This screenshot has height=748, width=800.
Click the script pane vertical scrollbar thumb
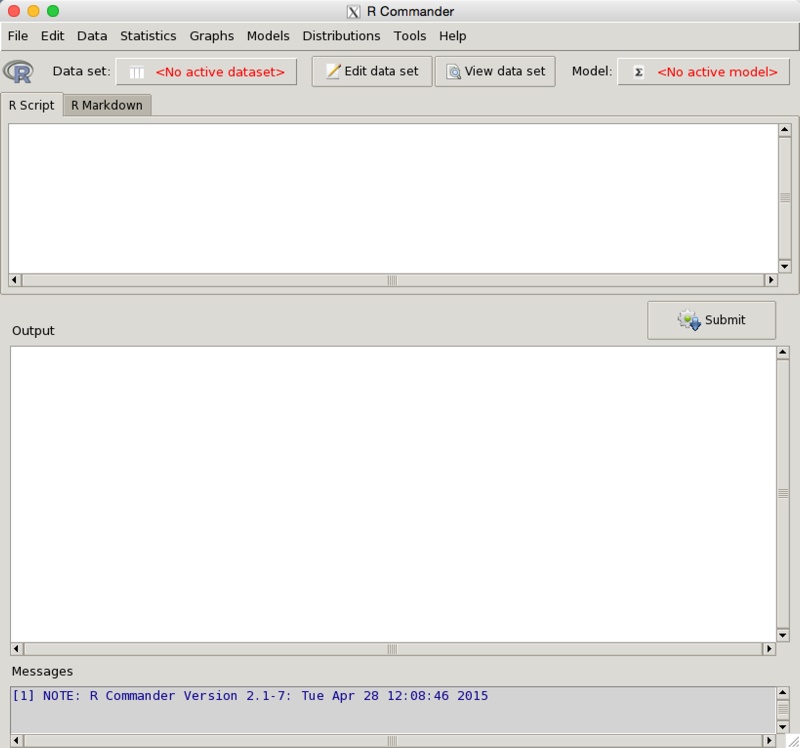coord(785,198)
